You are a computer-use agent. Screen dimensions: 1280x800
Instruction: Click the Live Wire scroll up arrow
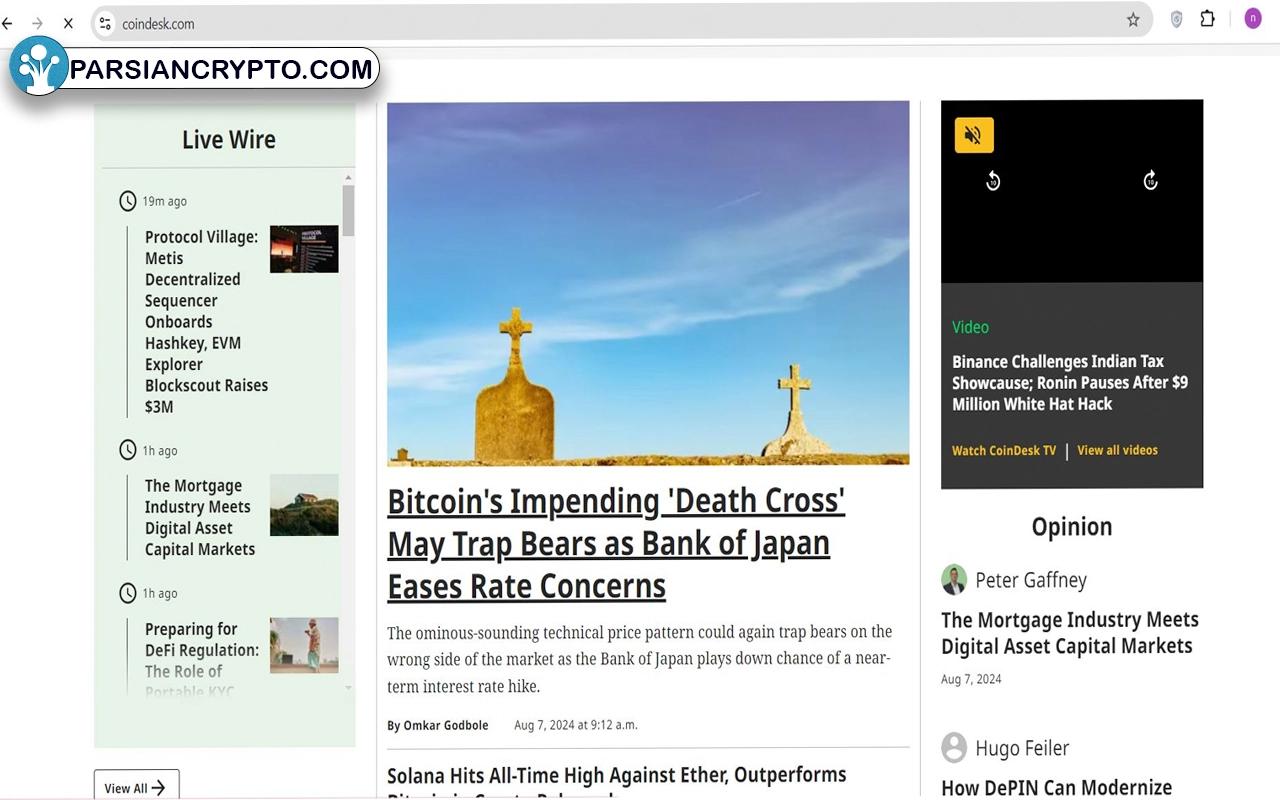pyautogui.click(x=348, y=177)
